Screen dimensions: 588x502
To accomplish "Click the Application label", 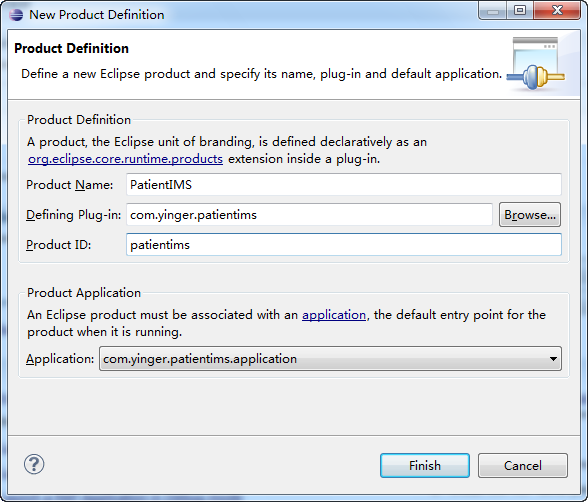I will 60,359.
